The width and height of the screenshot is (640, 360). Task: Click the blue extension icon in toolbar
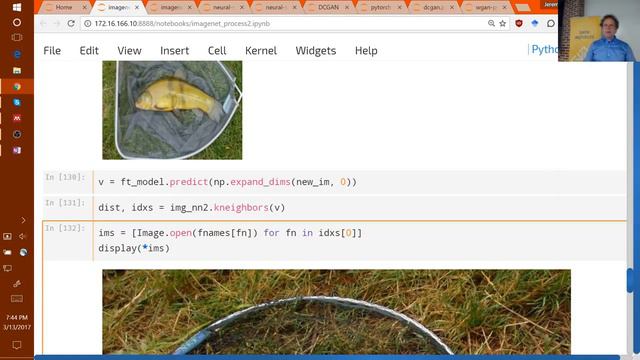[535, 23]
